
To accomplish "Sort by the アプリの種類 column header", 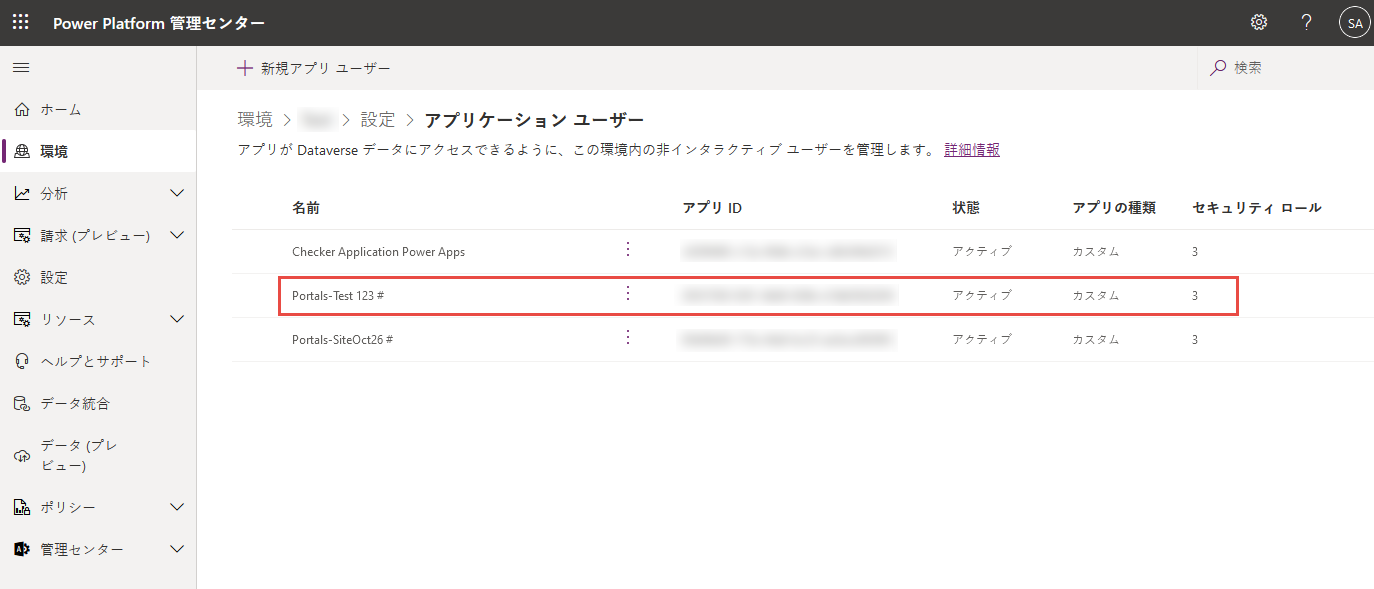I will tap(1114, 208).
